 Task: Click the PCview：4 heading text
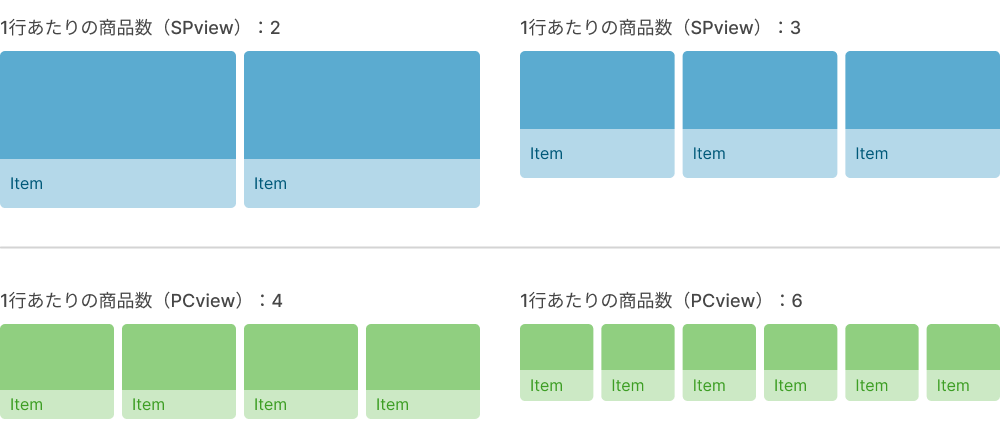[141, 300]
